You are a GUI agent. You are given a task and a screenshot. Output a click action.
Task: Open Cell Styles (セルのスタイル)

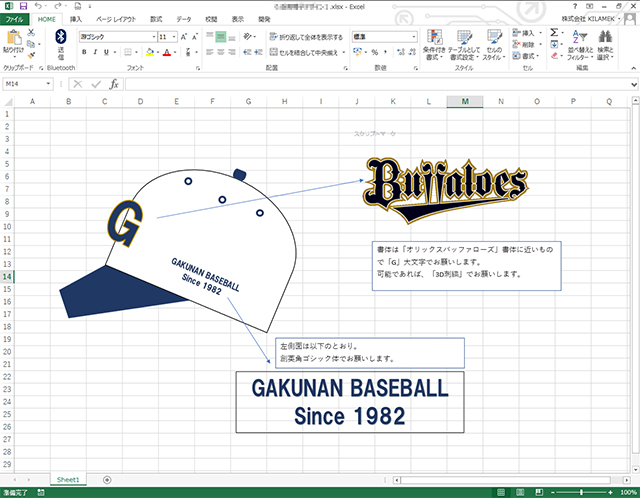coord(494,45)
